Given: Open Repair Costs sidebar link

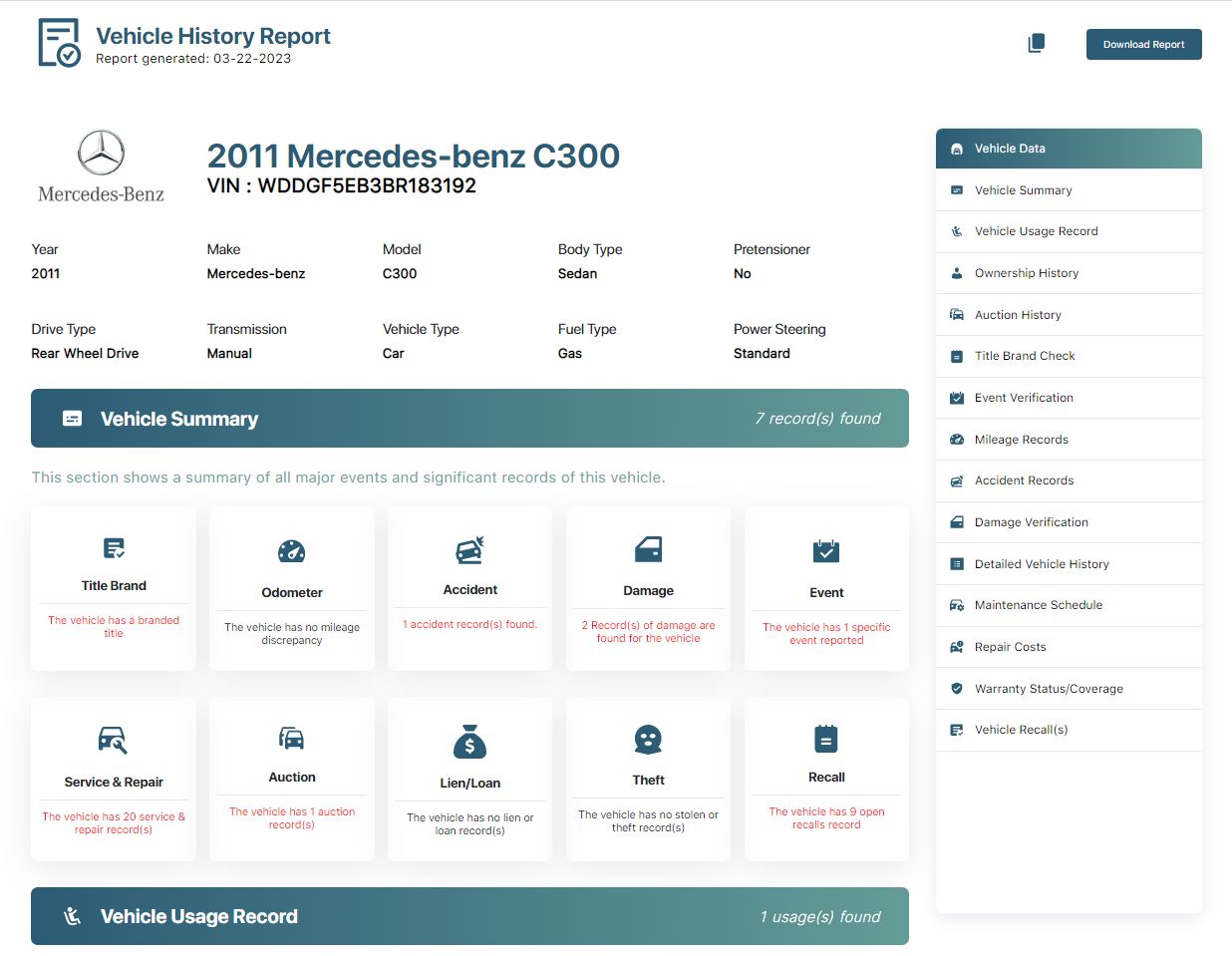Looking at the screenshot, I should tap(1069, 647).
